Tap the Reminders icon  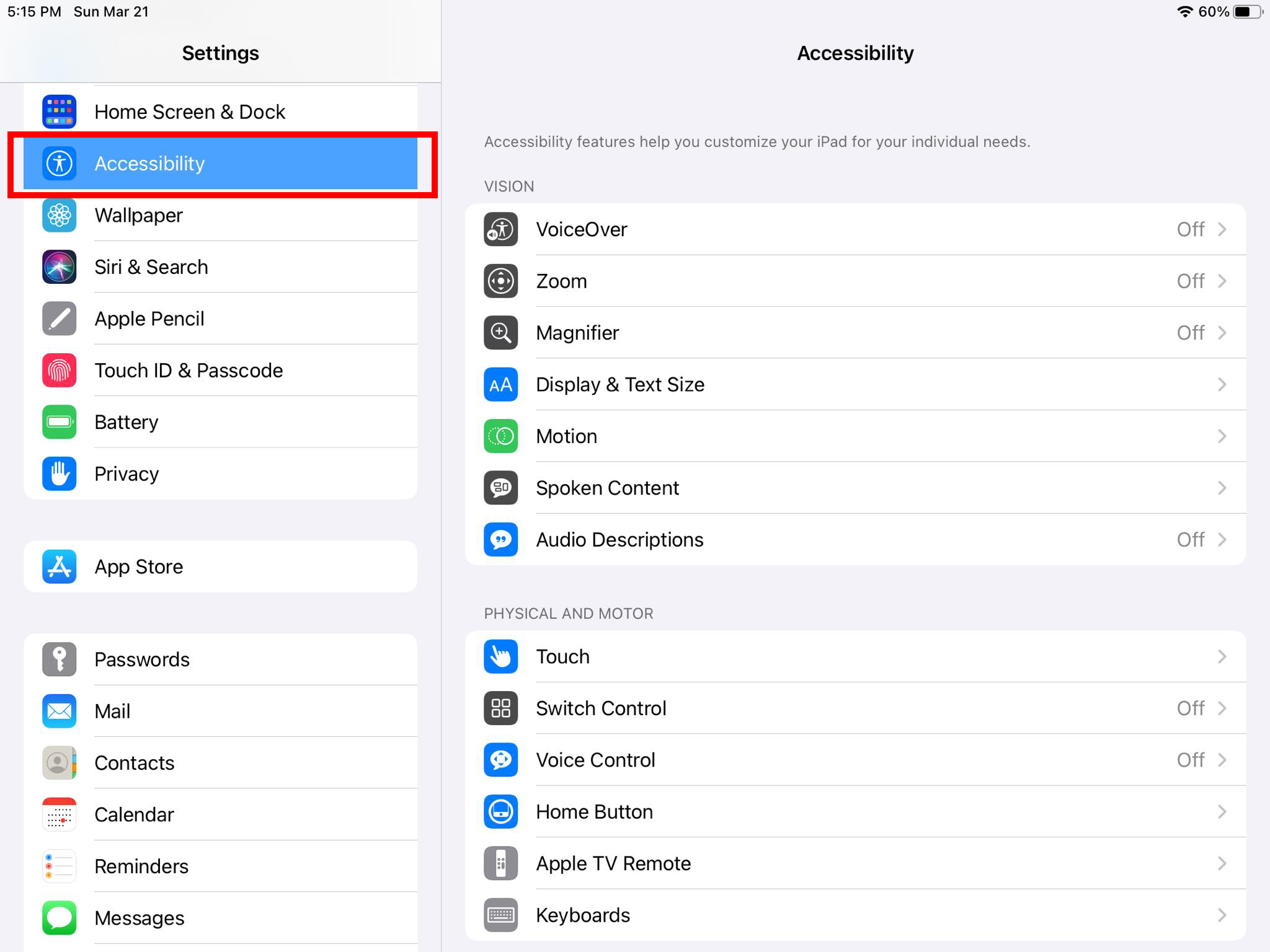pos(60,866)
